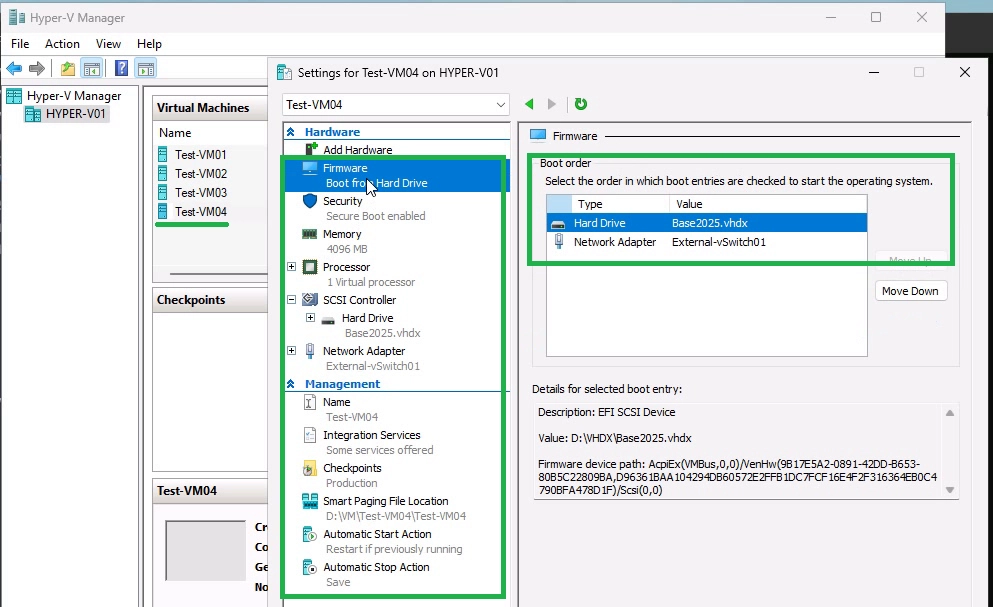Click the Move Down button
Viewport: 993px width, 607px height.
911,291
